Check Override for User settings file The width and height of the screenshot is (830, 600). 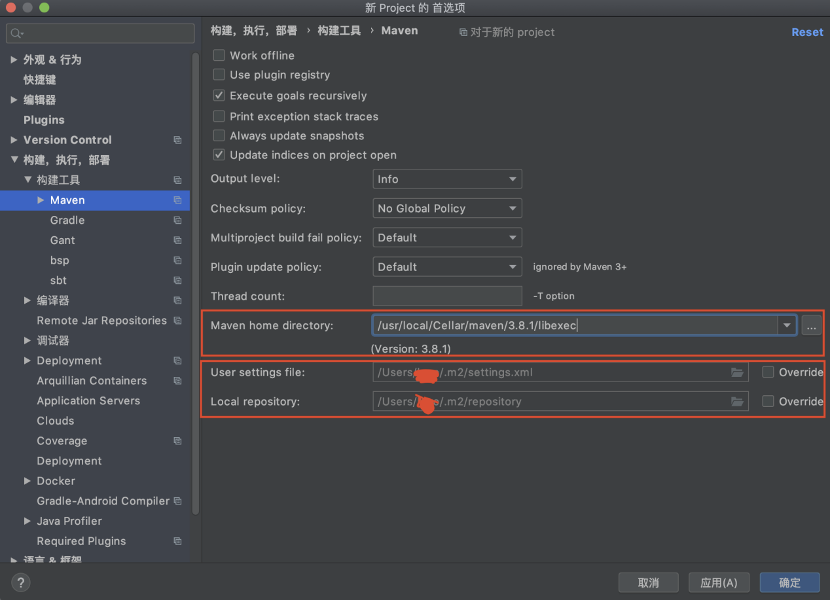pos(768,372)
